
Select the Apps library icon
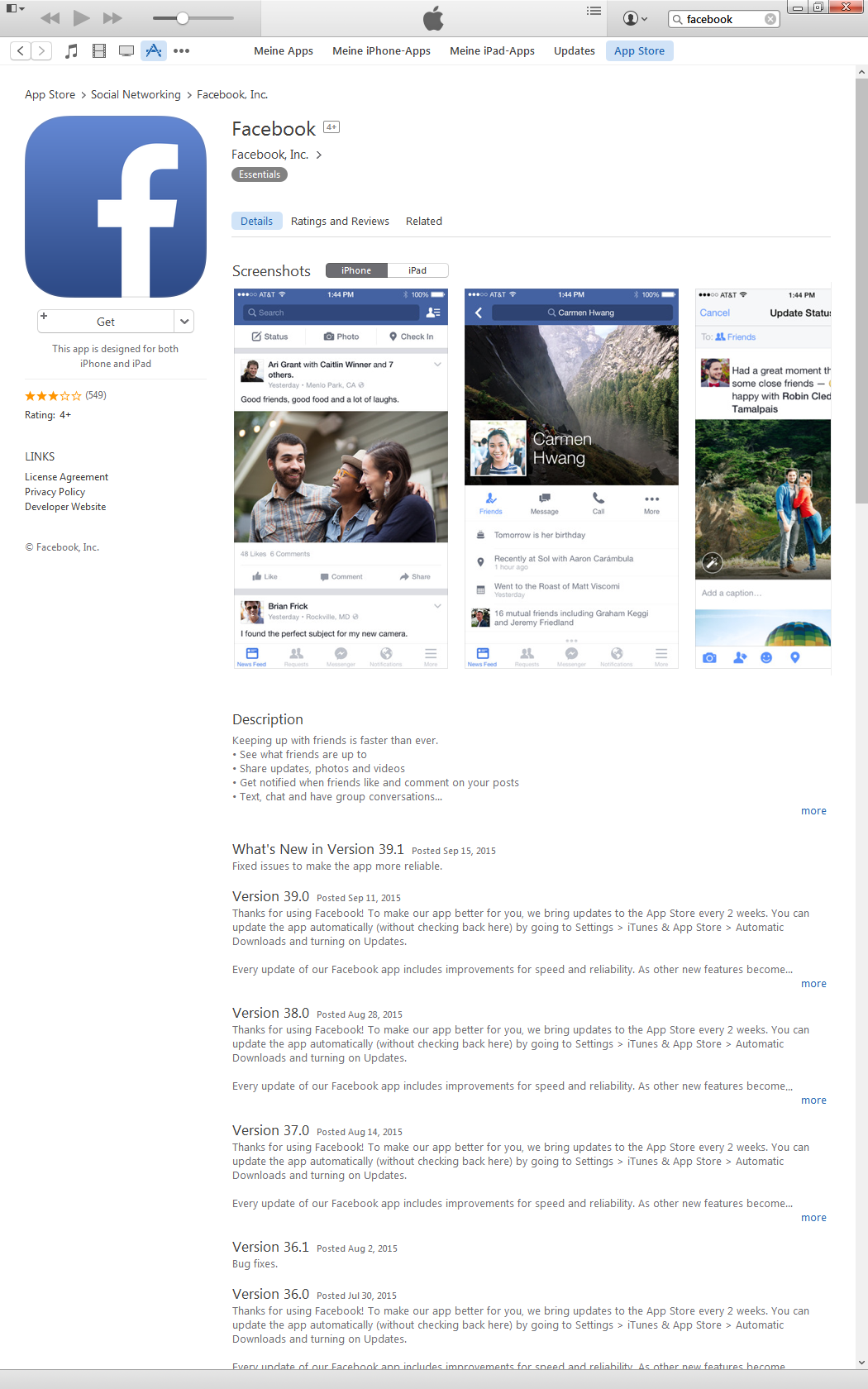[153, 51]
